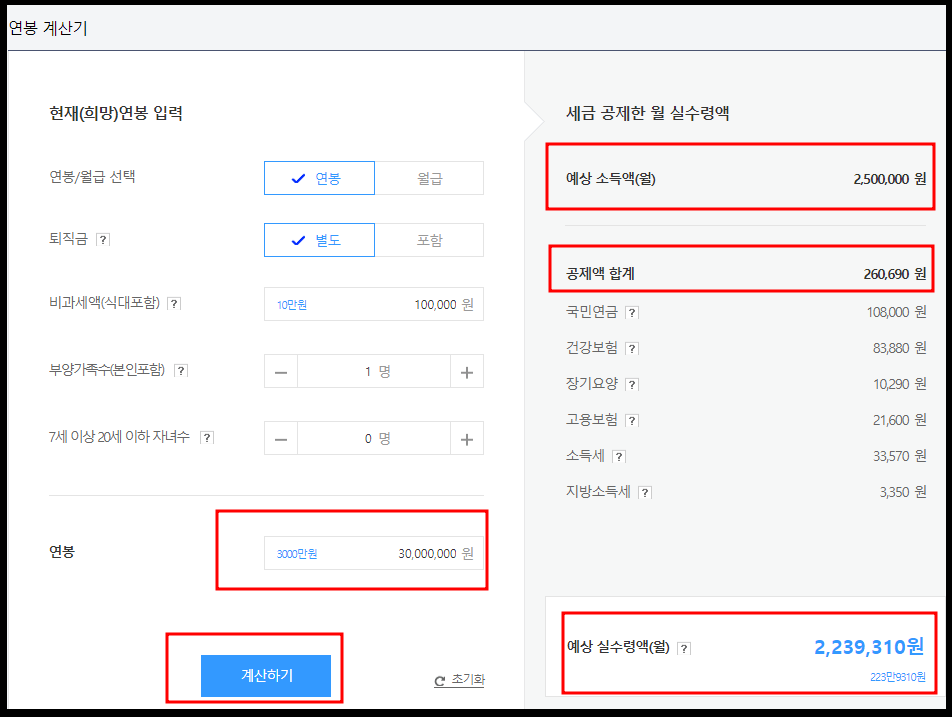Click the 지방소득세 help icon
This screenshot has height=717, width=952.
[x=645, y=491]
